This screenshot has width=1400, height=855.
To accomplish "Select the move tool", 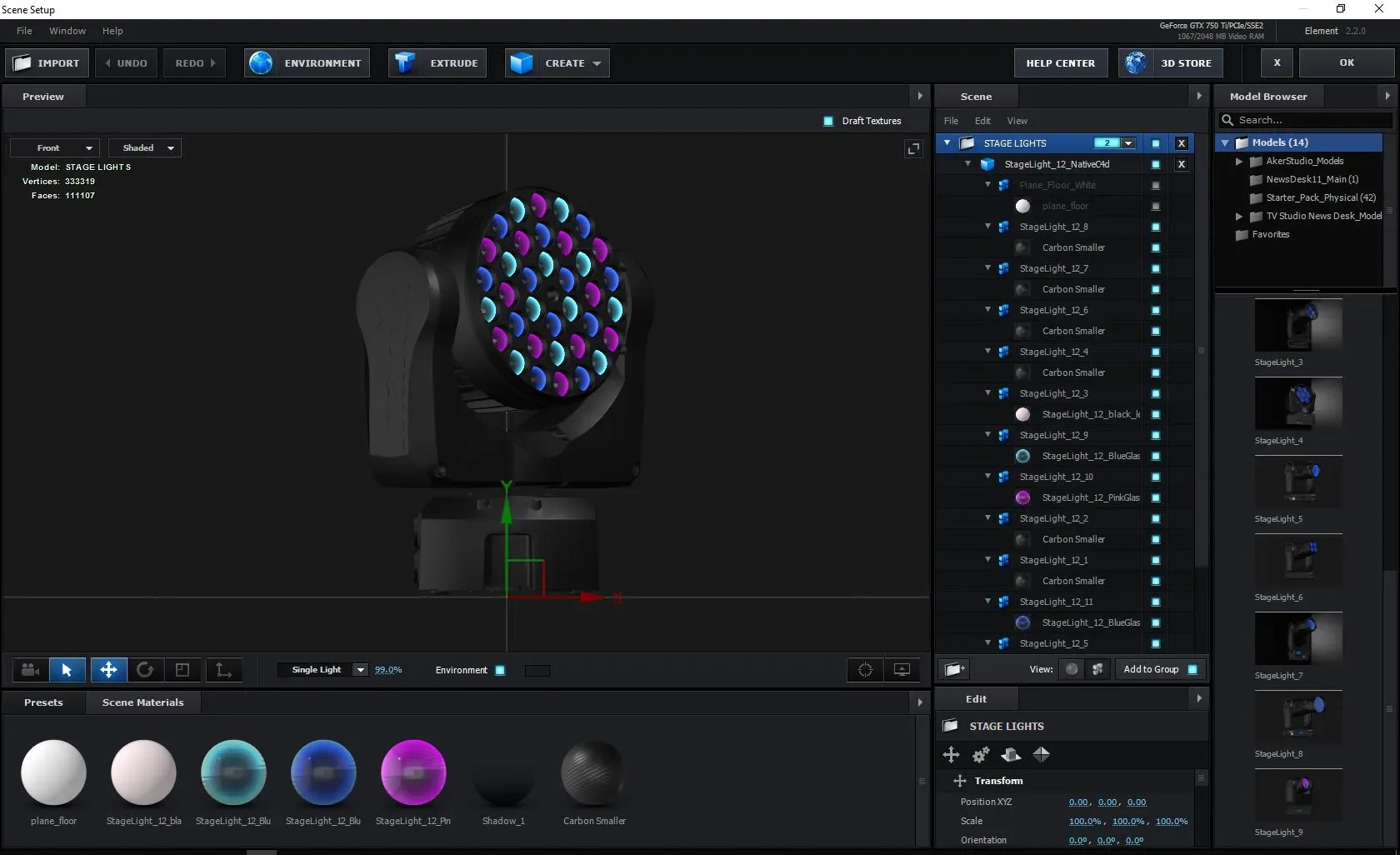I will [x=108, y=670].
